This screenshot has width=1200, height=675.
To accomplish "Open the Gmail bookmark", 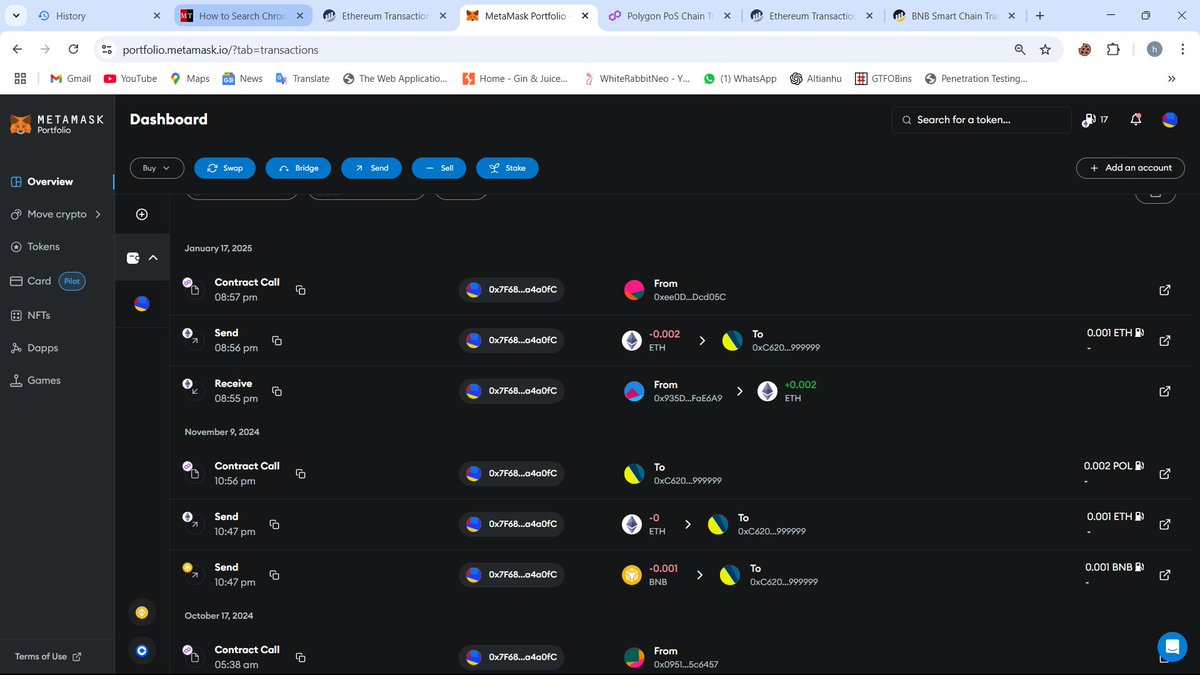I will [x=69, y=78].
